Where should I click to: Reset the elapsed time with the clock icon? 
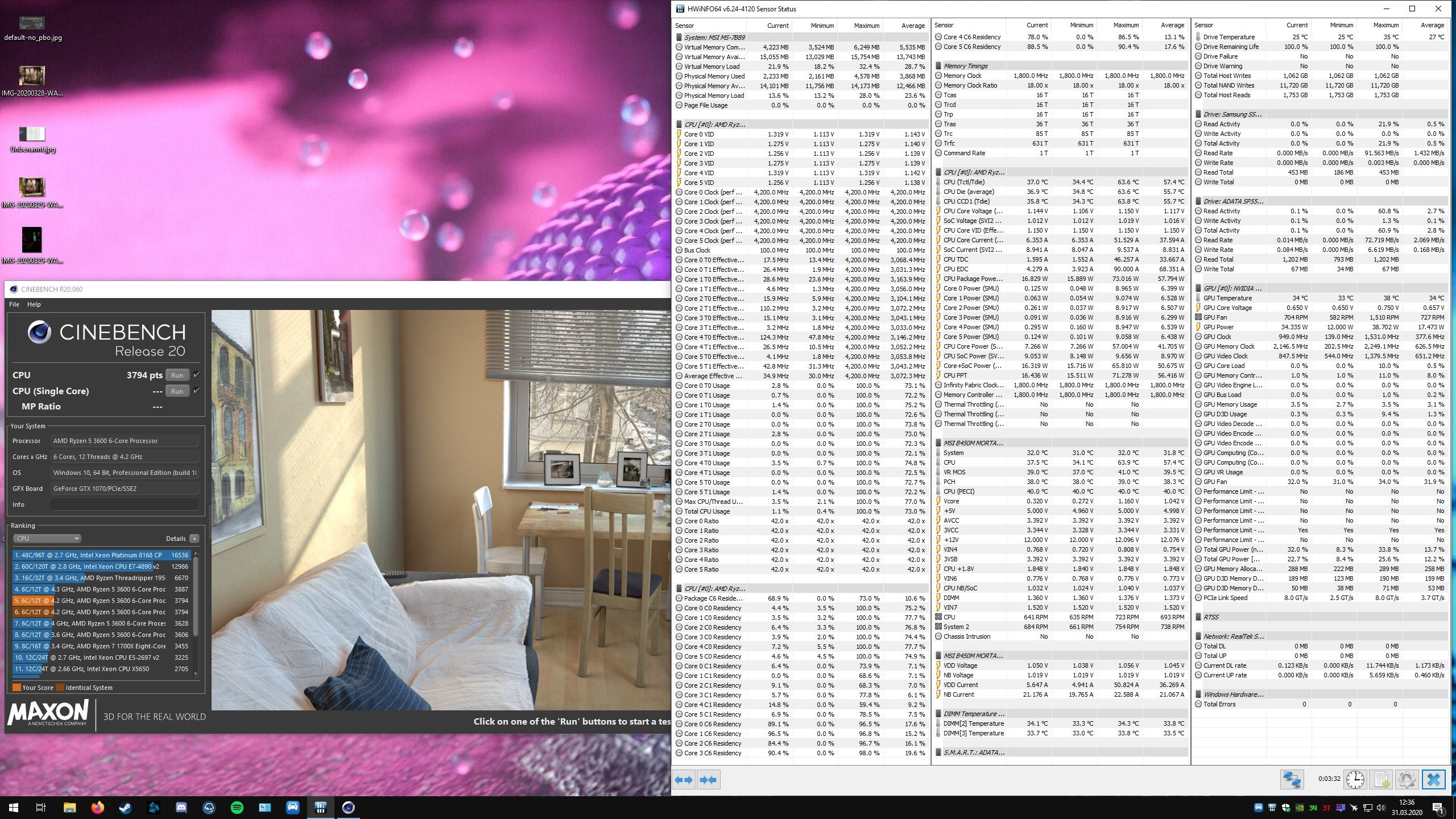click(x=1355, y=779)
